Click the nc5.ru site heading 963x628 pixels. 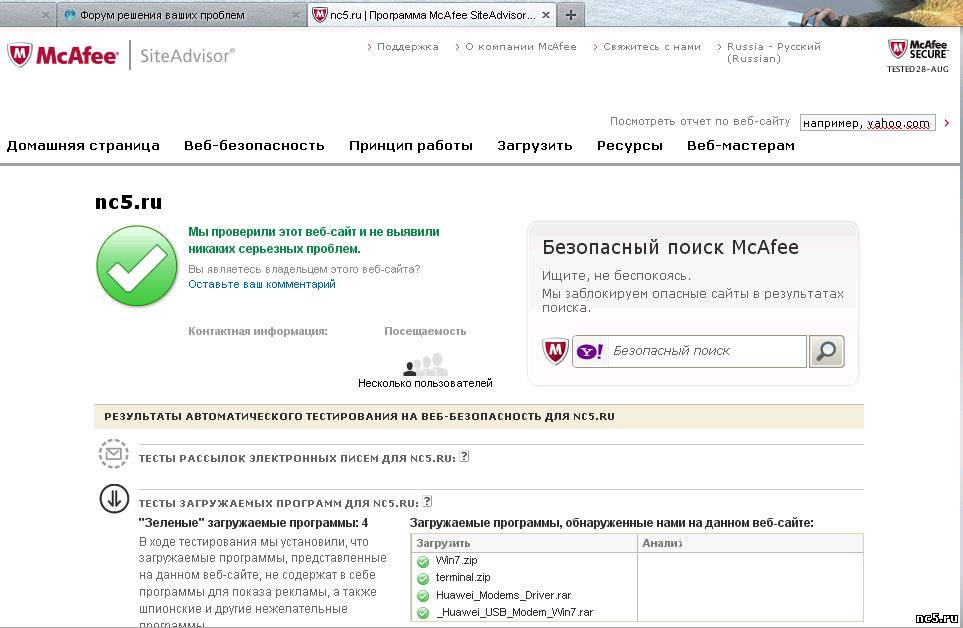click(x=128, y=202)
